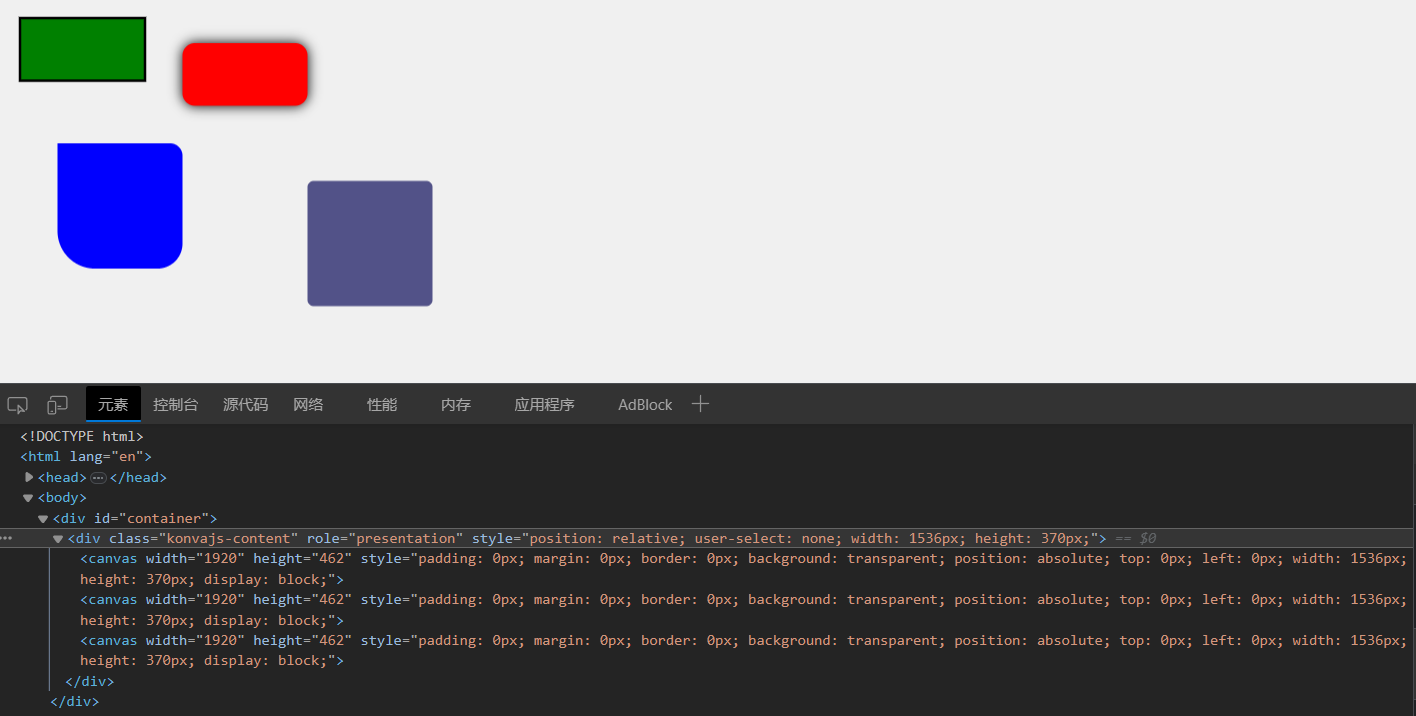
Task: Click the three-dot gutter icon beside konvajs-content row
Action: 7,538
